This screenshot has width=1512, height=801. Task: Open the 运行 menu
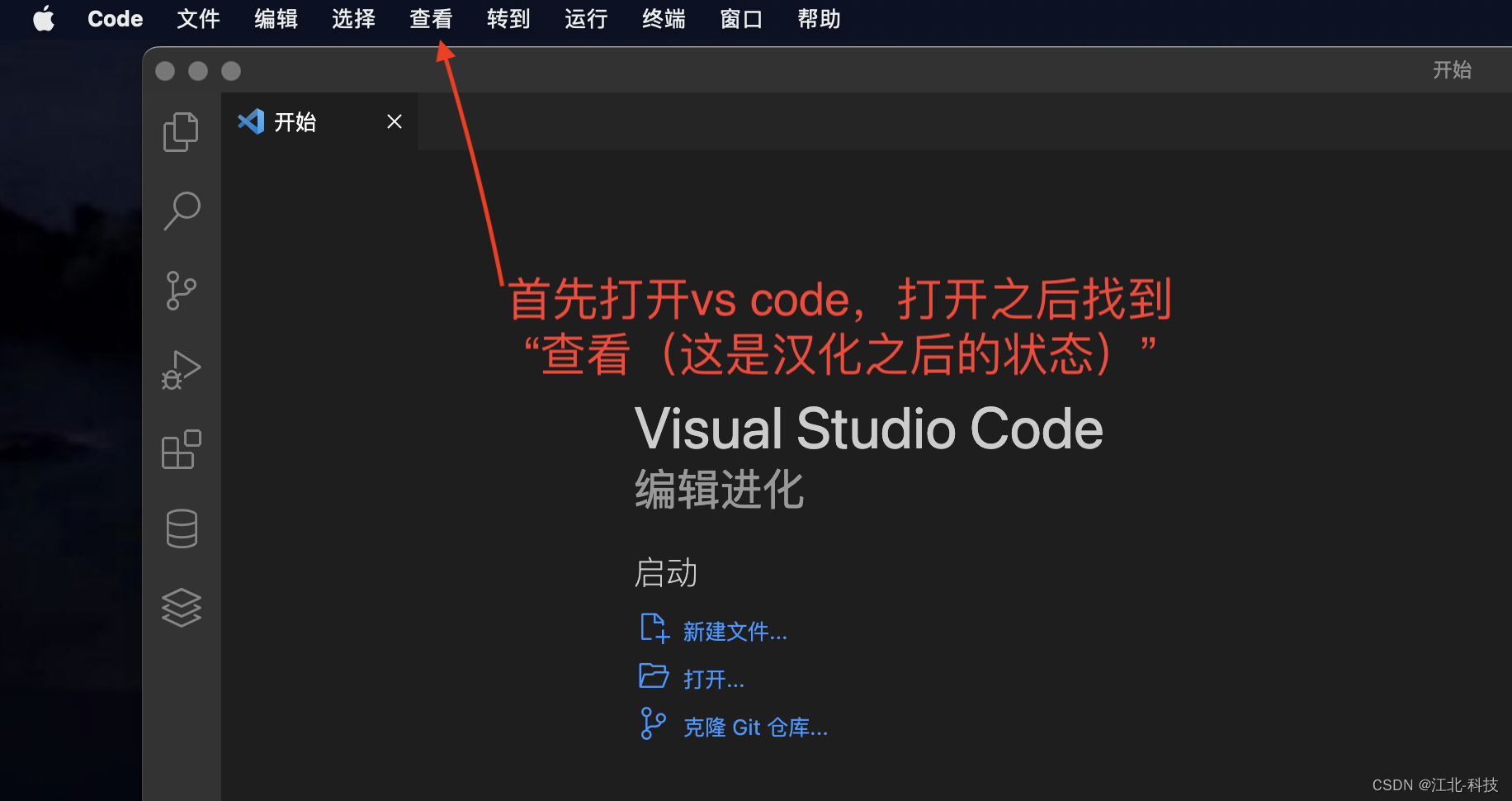586,18
